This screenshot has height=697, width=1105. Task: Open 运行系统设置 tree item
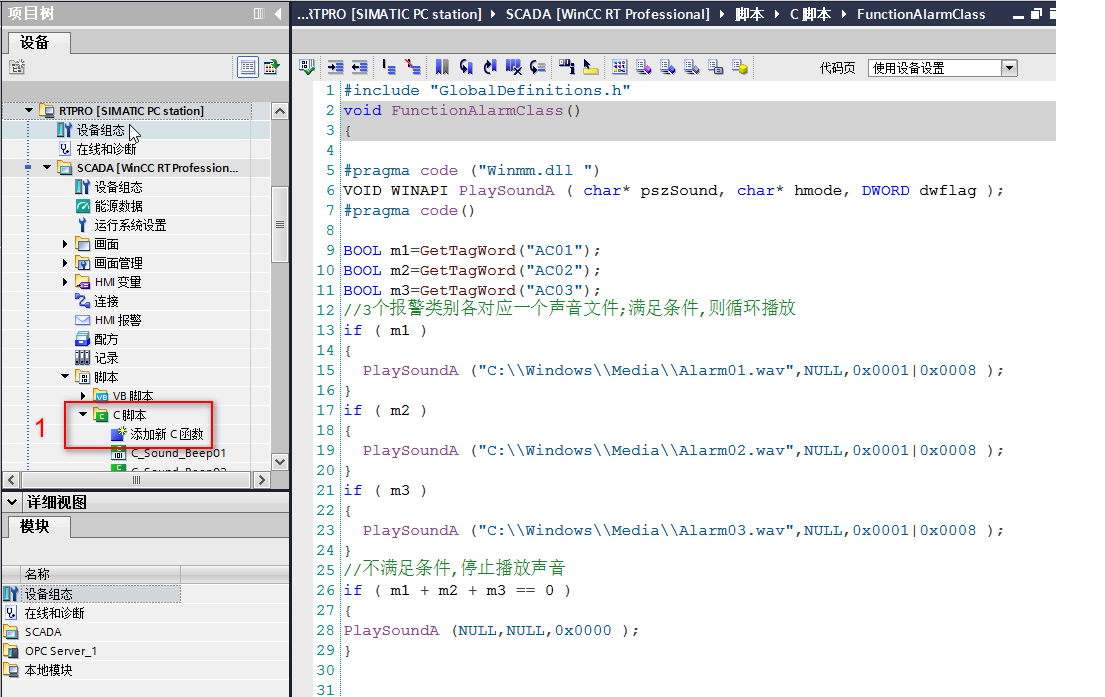point(130,225)
